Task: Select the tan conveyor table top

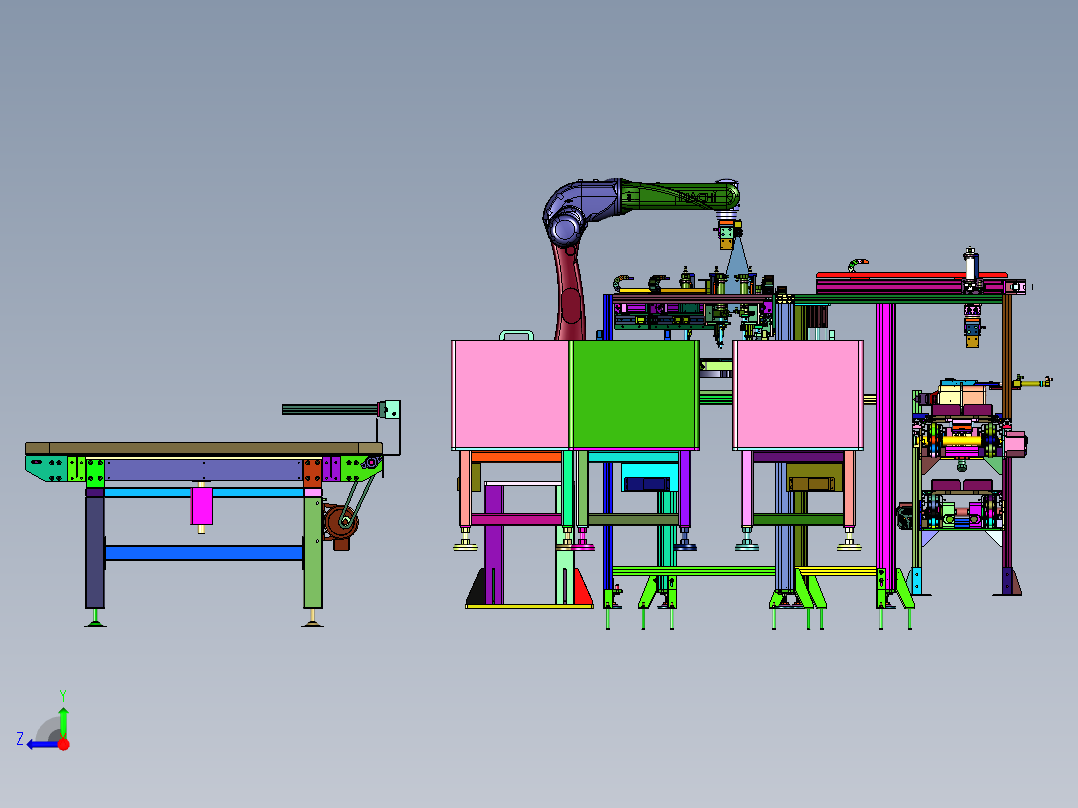Action: [x=204, y=448]
